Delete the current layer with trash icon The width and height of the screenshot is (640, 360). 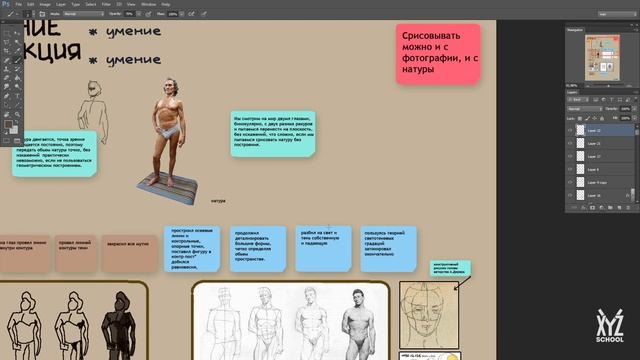(x=628, y=208)
